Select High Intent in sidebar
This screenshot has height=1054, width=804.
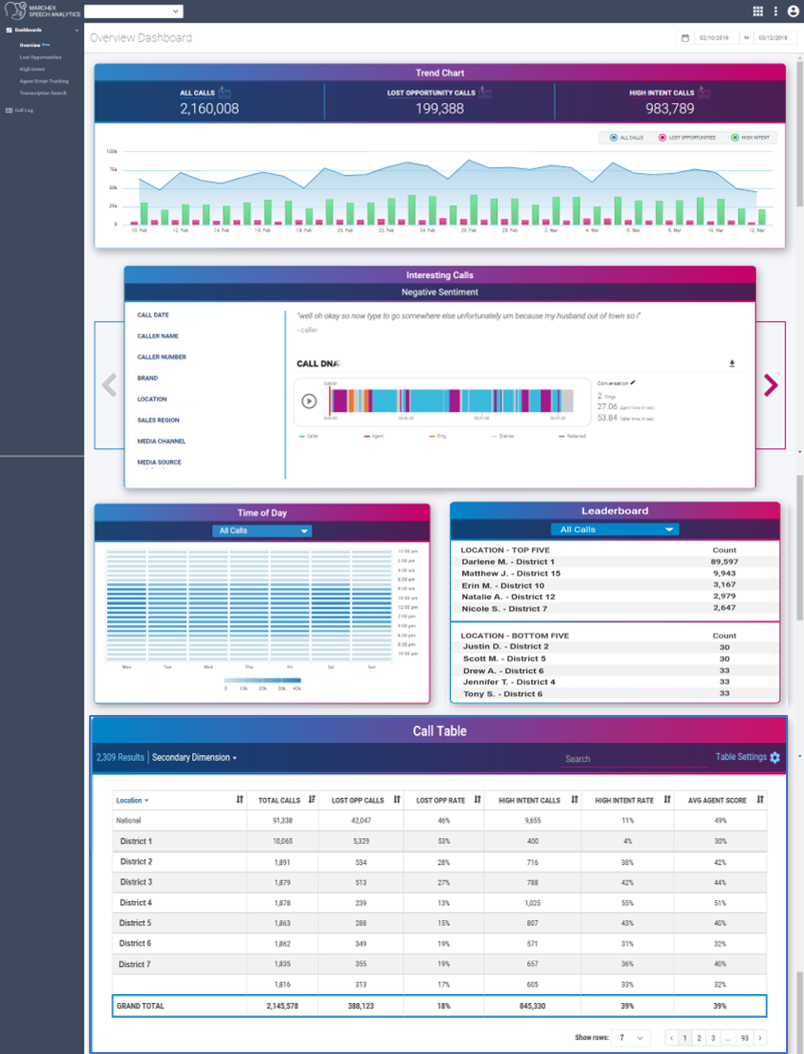click(x=32, y=69)
